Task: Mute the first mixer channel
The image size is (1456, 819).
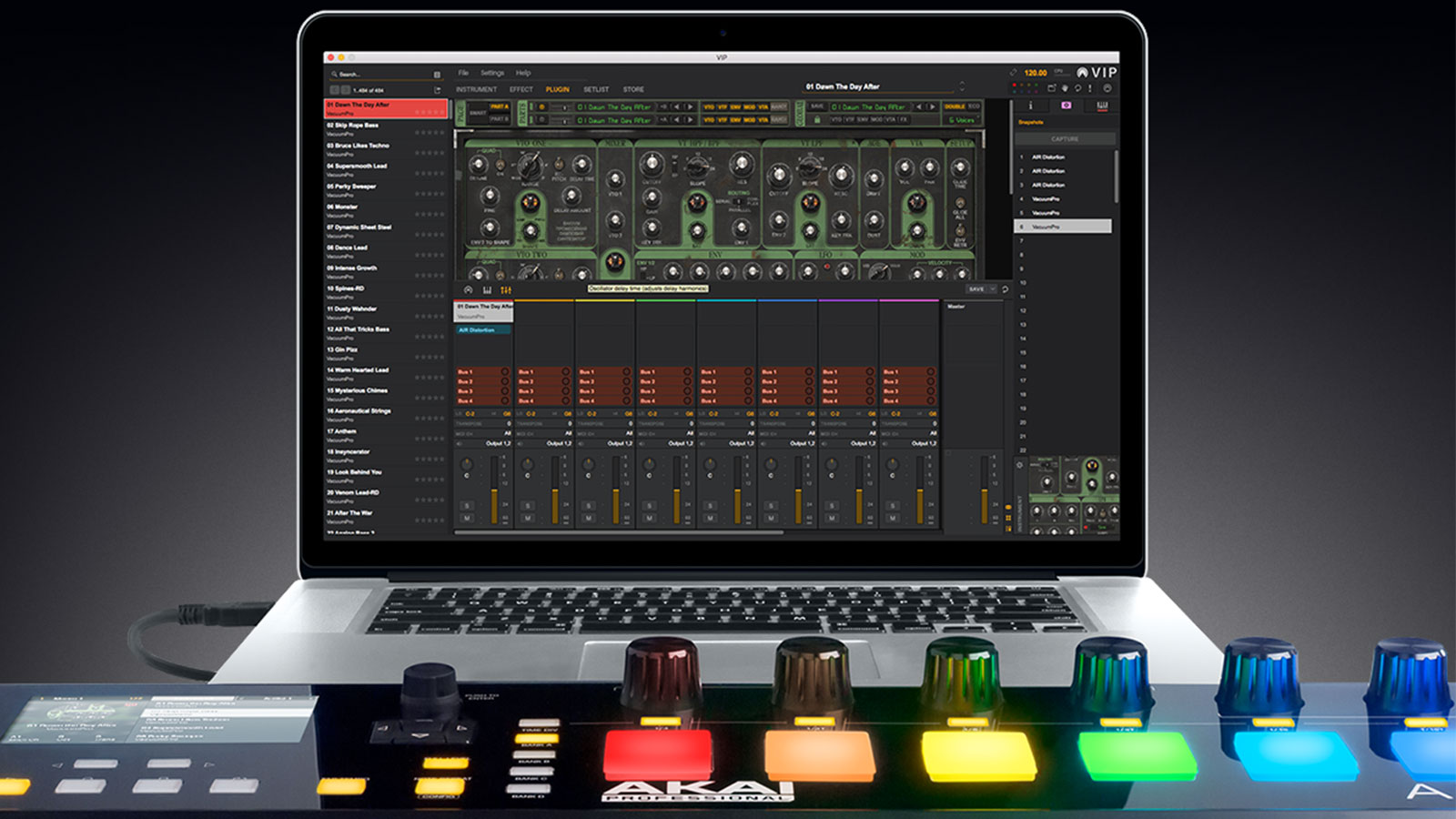Action: coord(467,518)
